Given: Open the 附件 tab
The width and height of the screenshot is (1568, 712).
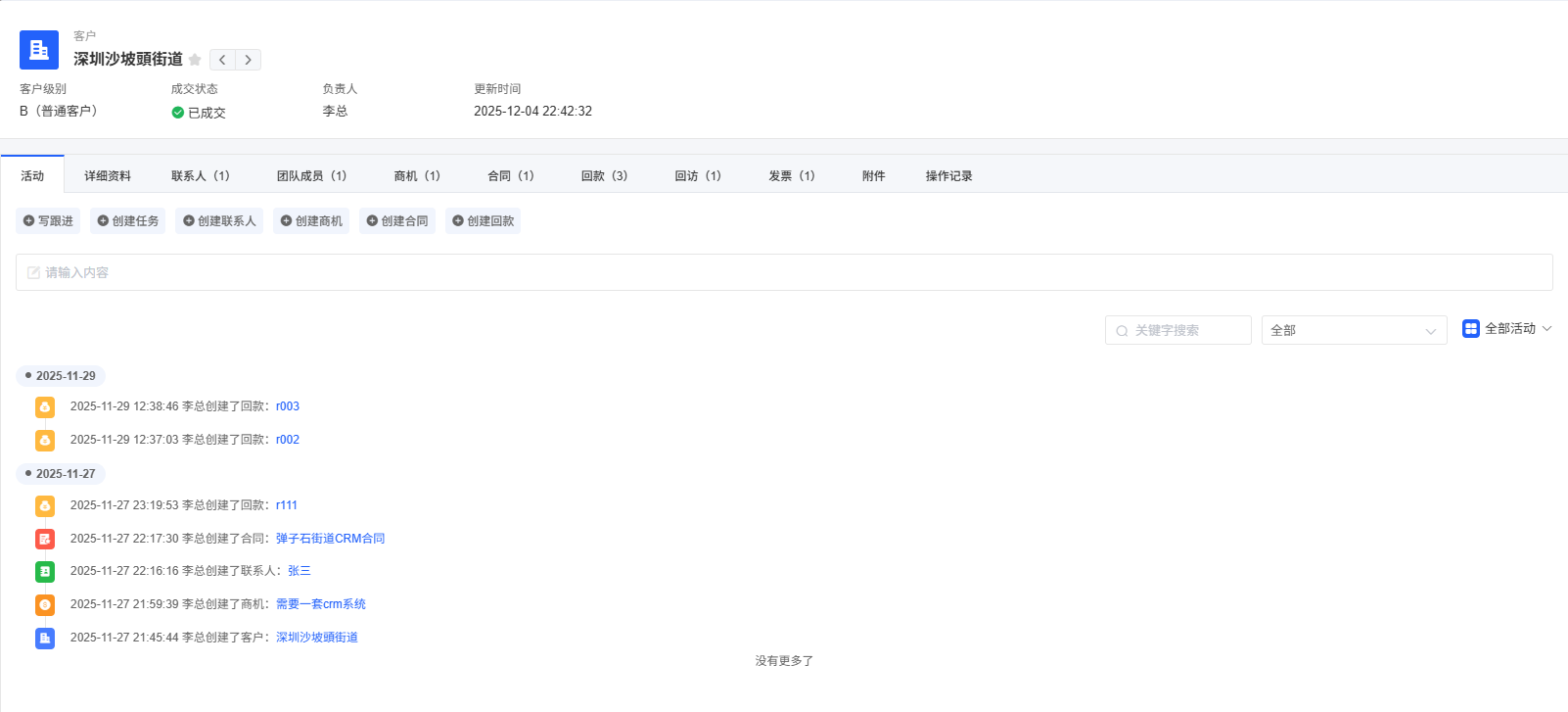Looking at the screenshot, I should coord(874,175).
